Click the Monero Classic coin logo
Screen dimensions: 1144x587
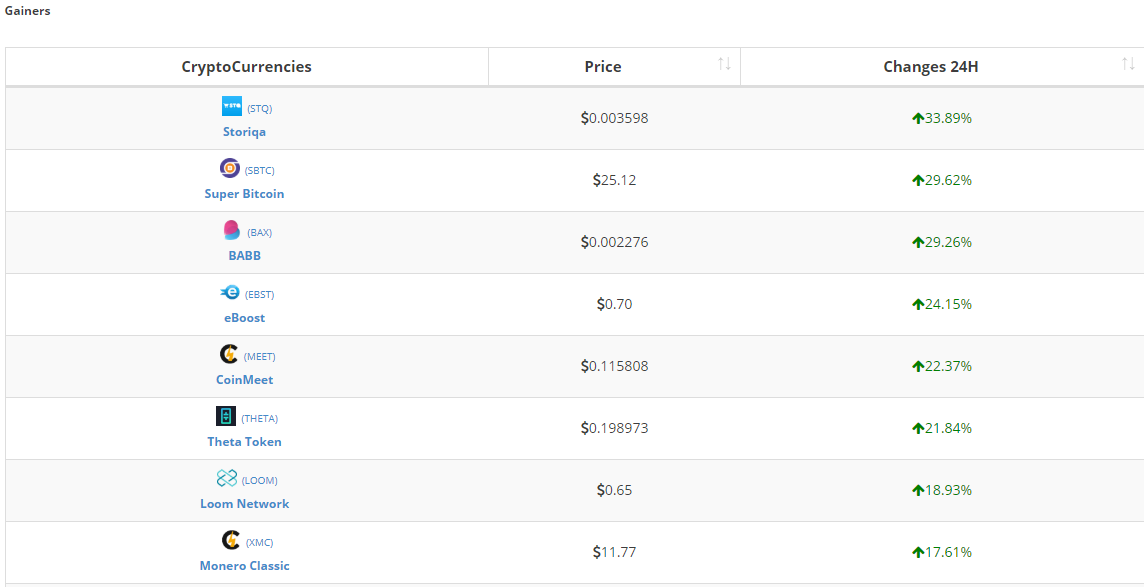(231, 540)
